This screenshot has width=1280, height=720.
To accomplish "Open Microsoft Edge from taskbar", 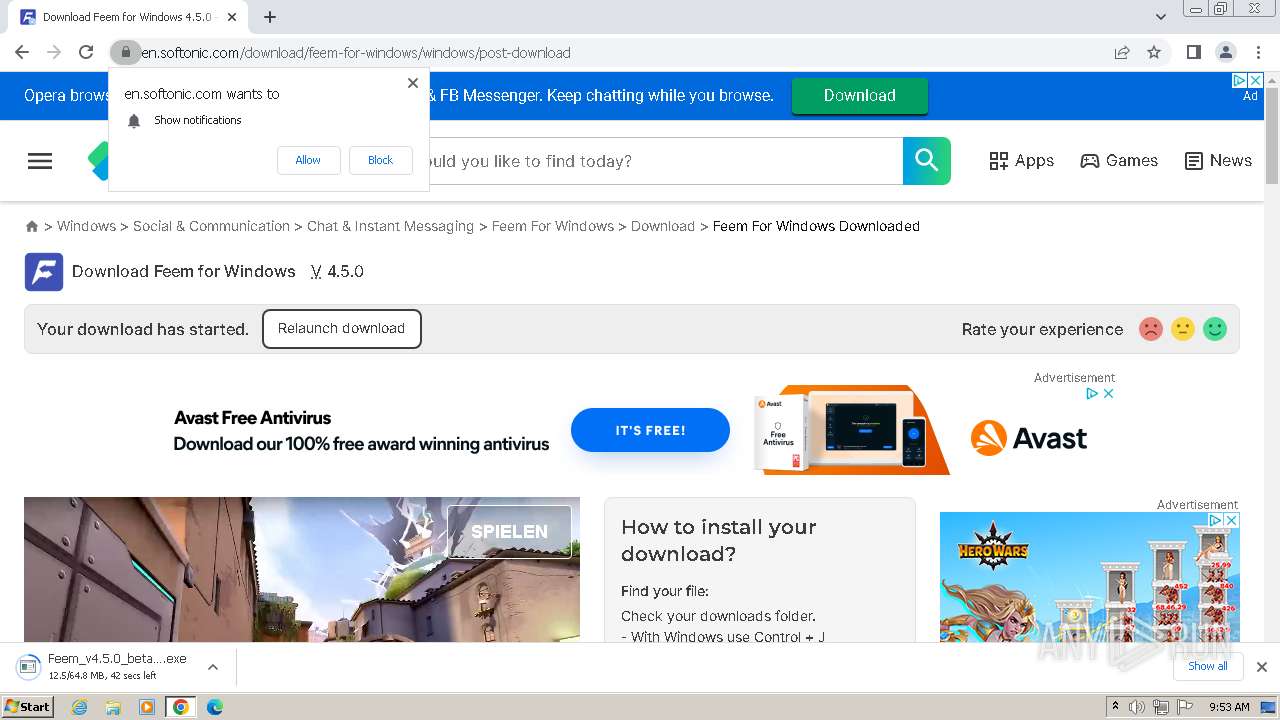I will (215, 707).
